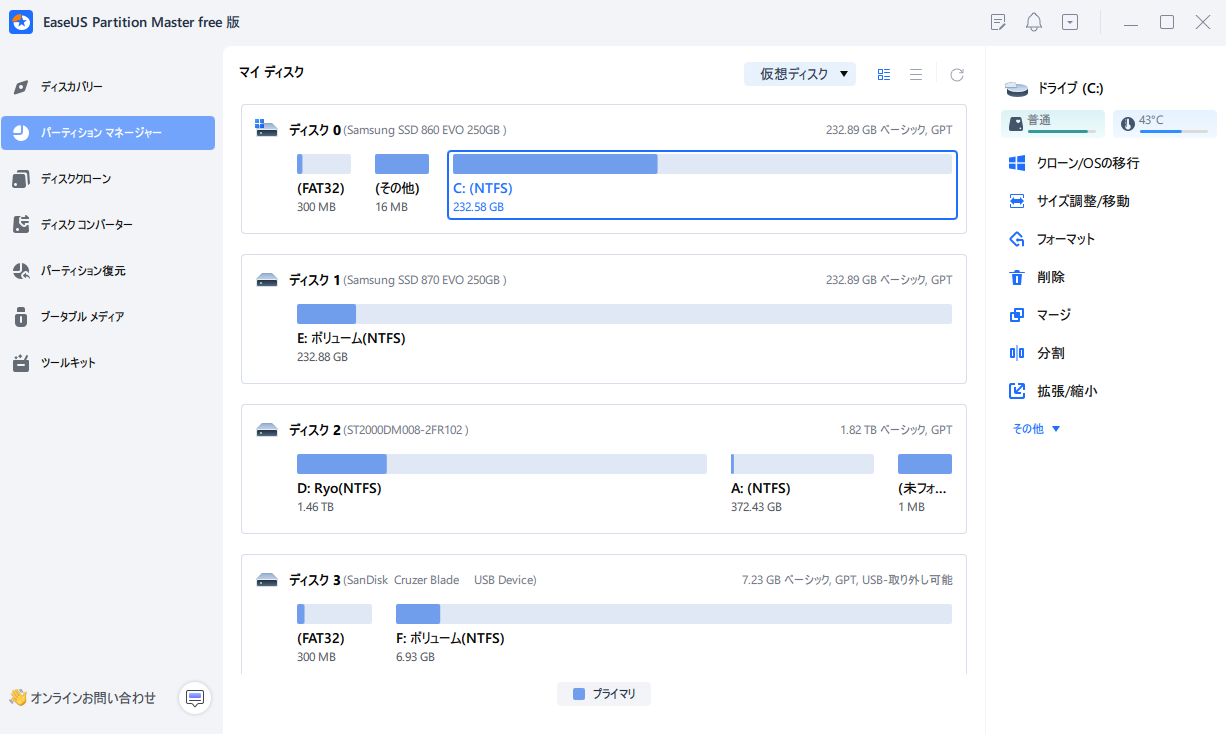Click the 分割 split icon

(x=1017, y=353)
